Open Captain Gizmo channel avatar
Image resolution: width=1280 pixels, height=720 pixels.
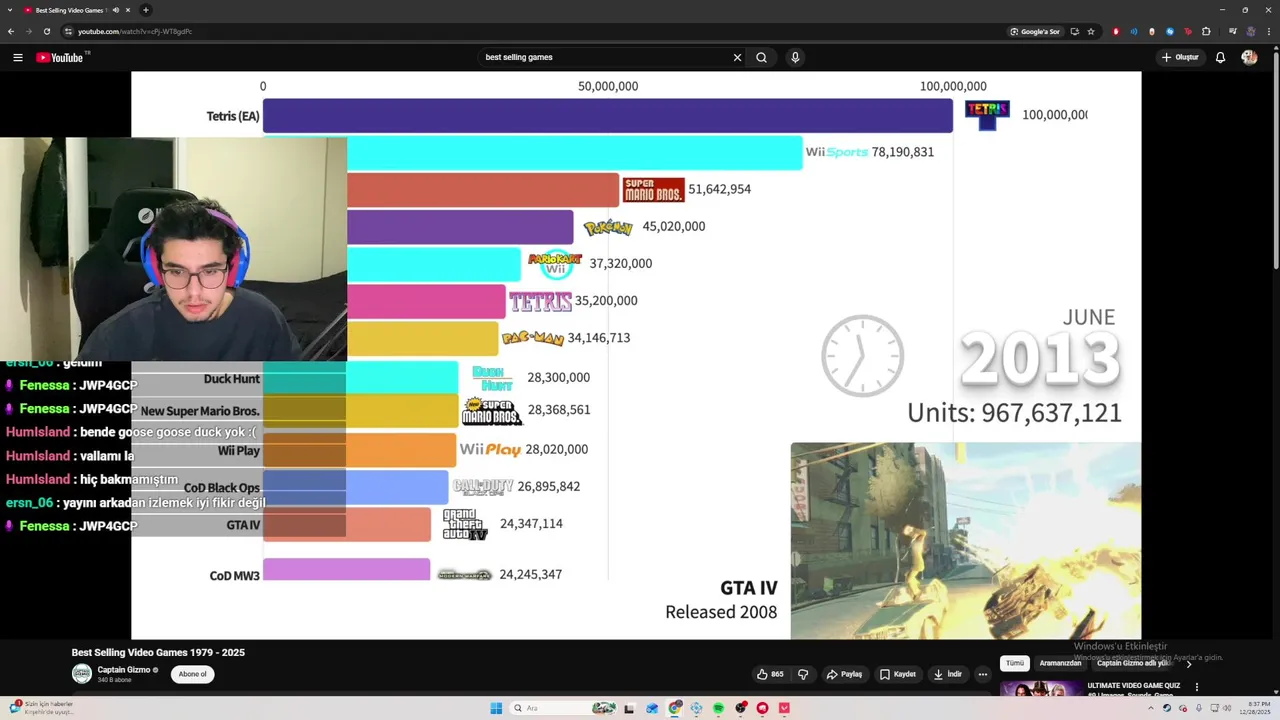coord(81,674)
